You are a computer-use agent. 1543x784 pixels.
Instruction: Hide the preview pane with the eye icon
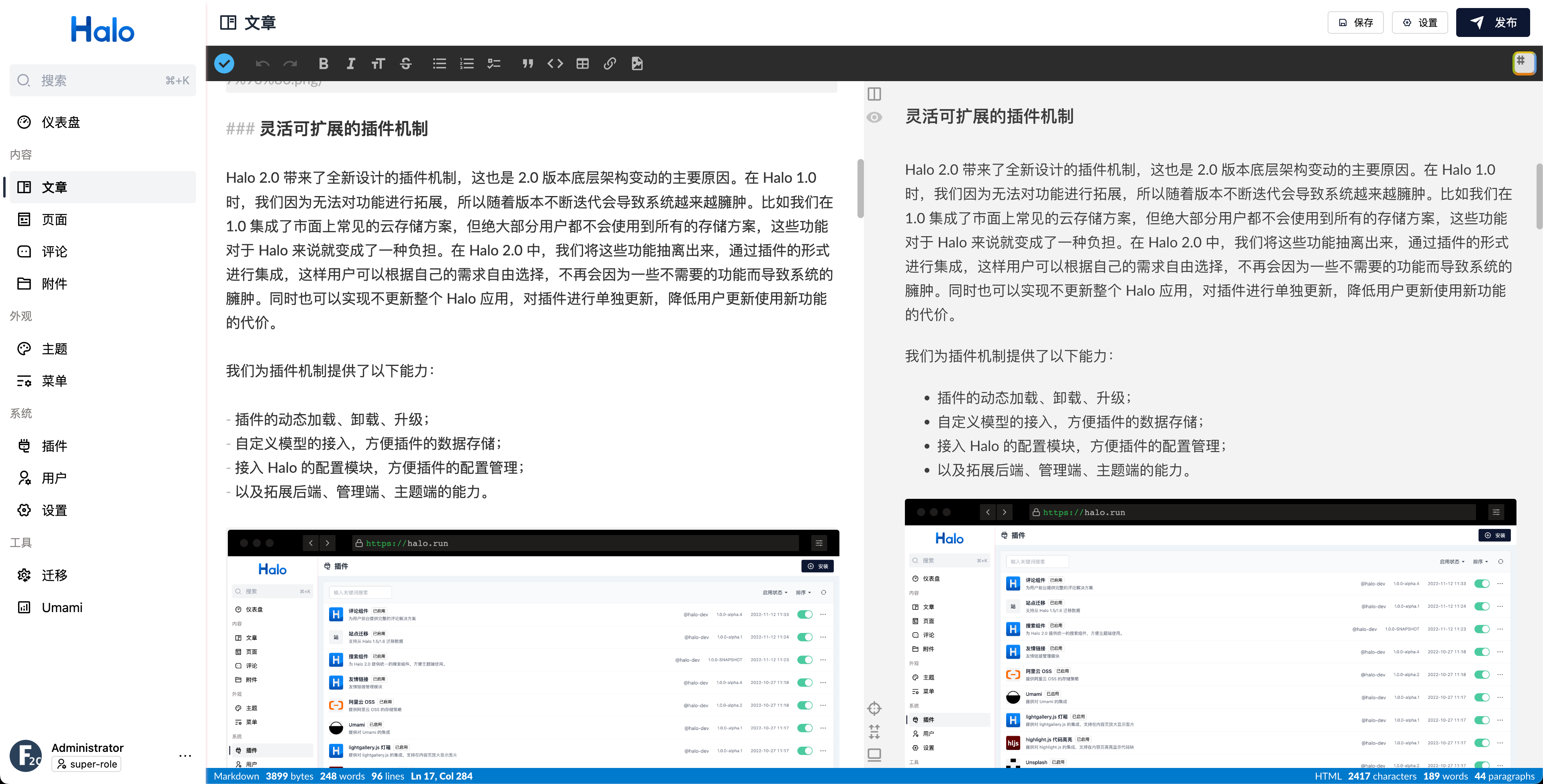pos(874,117)
